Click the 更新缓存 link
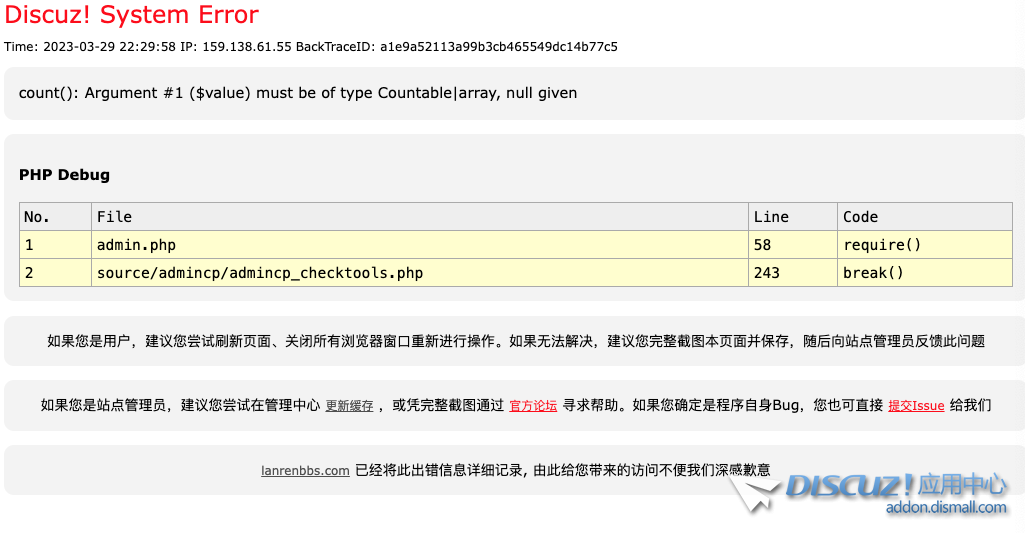The width and height of the screenshot is (1025, 533). [x=349, y=406]
